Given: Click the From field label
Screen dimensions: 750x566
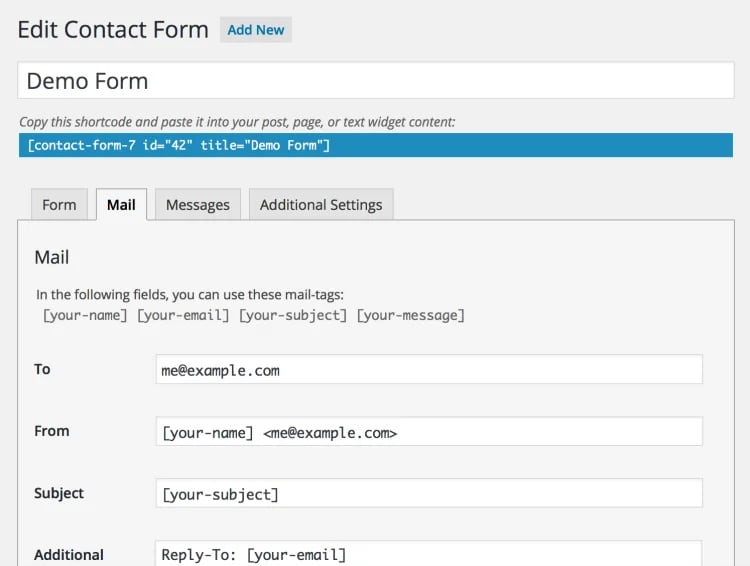Looking at the screenshot, I should click(x=52, y=431).
